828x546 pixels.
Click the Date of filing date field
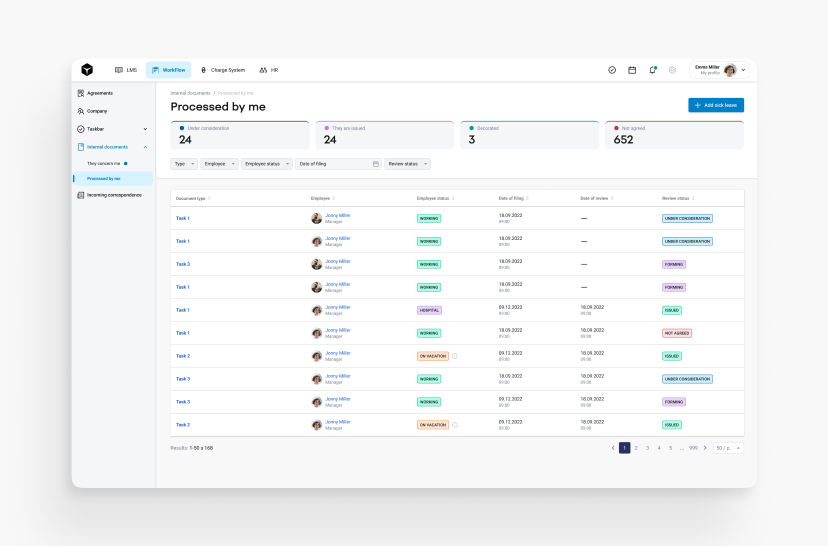point(339,163)
